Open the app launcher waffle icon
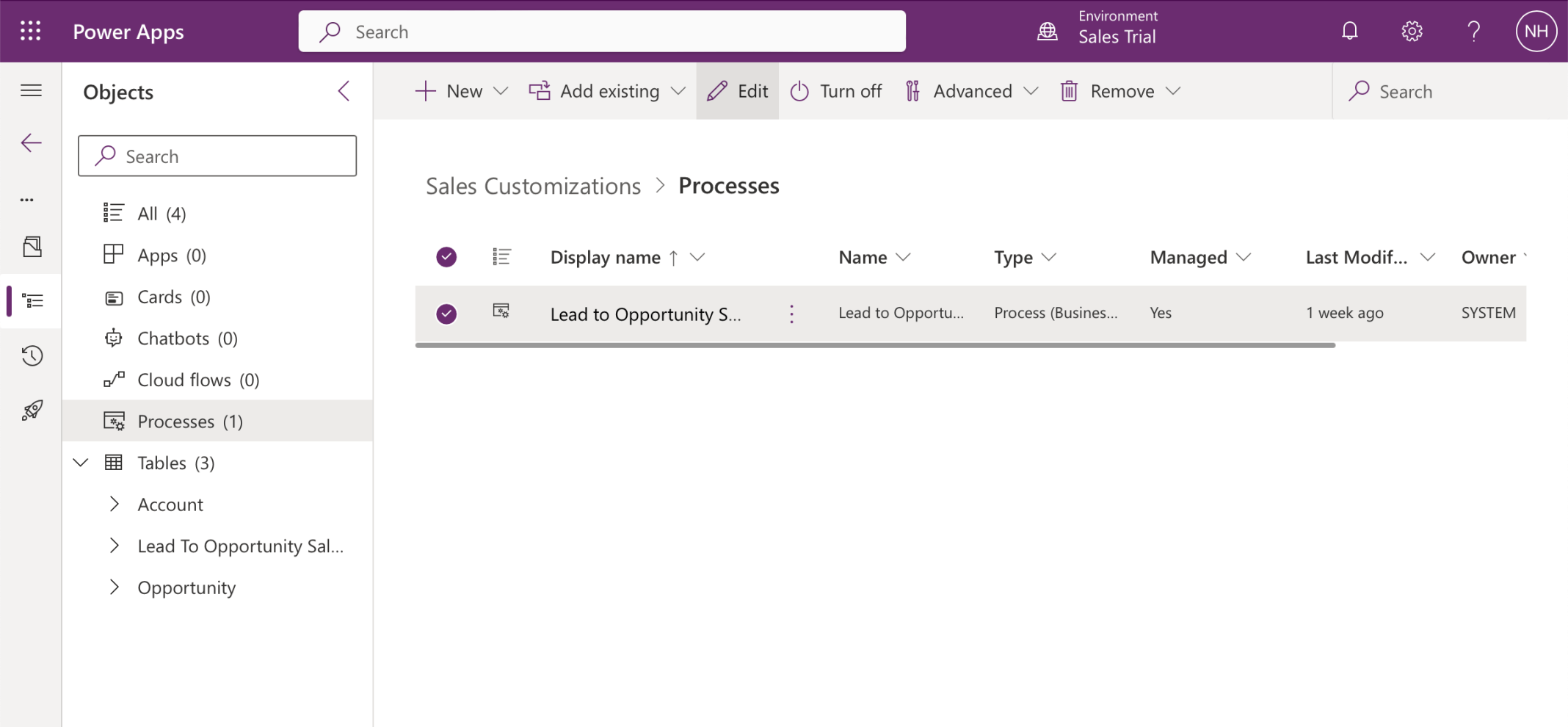This screenshot has width=1568, height=727. (30, 31)
